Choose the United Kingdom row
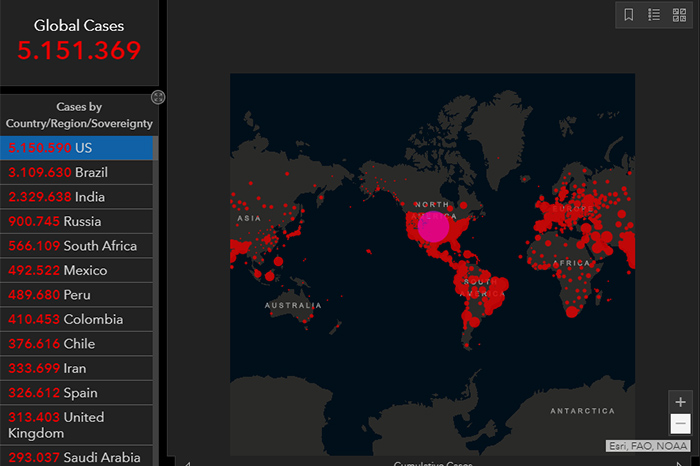 [x=76, y=425]
